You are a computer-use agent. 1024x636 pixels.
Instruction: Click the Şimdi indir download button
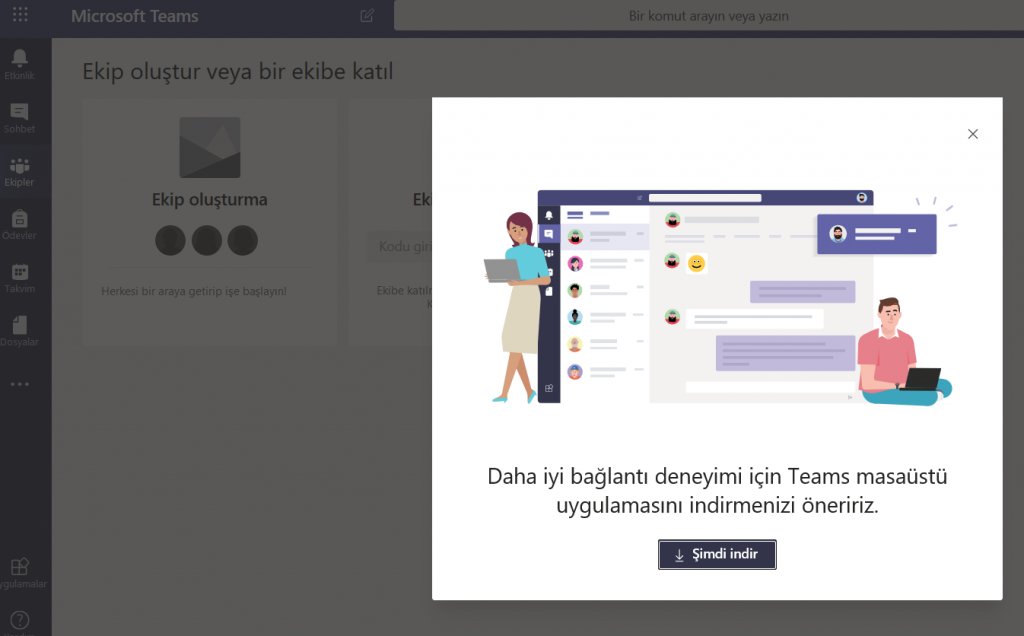(x=717, y=554)
